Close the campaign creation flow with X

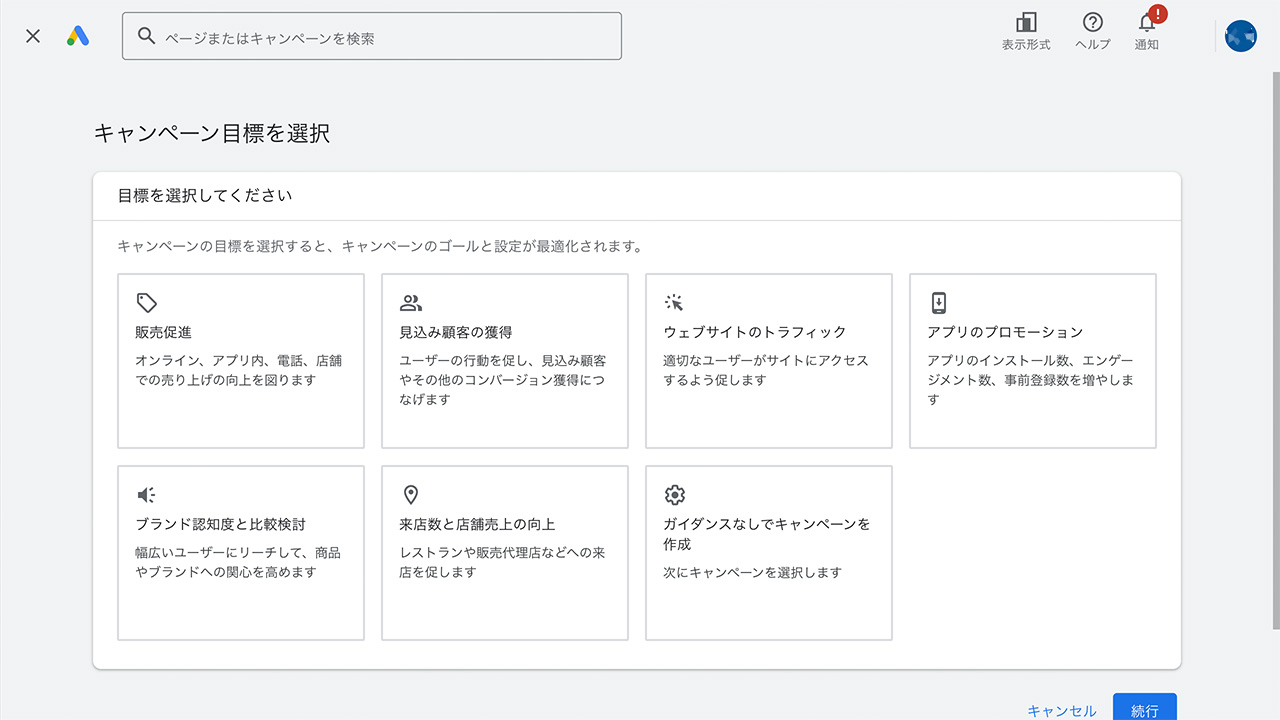click(32, 35)
